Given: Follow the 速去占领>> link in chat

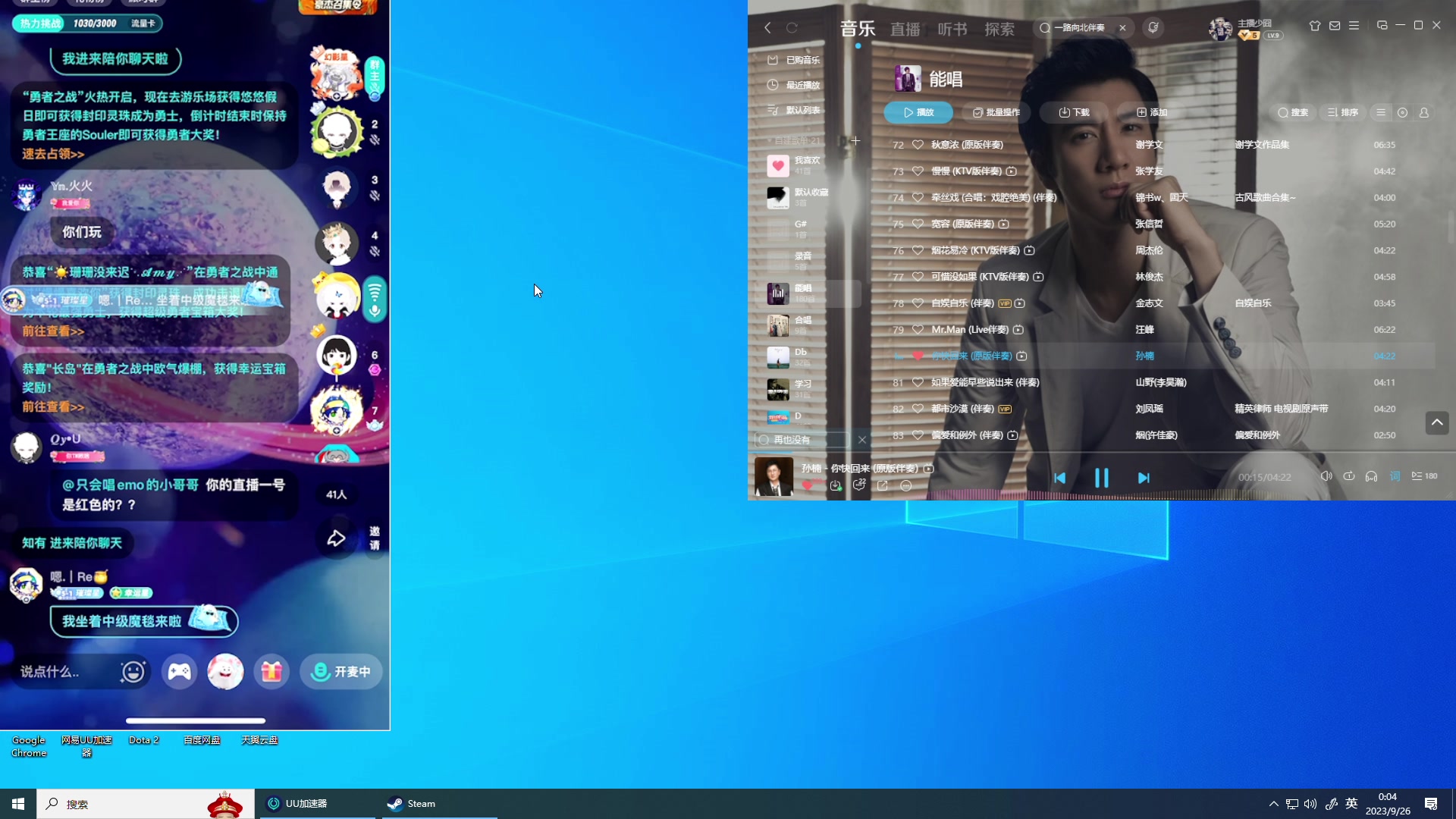Looking at the screenshot, I should click(53, 154).
